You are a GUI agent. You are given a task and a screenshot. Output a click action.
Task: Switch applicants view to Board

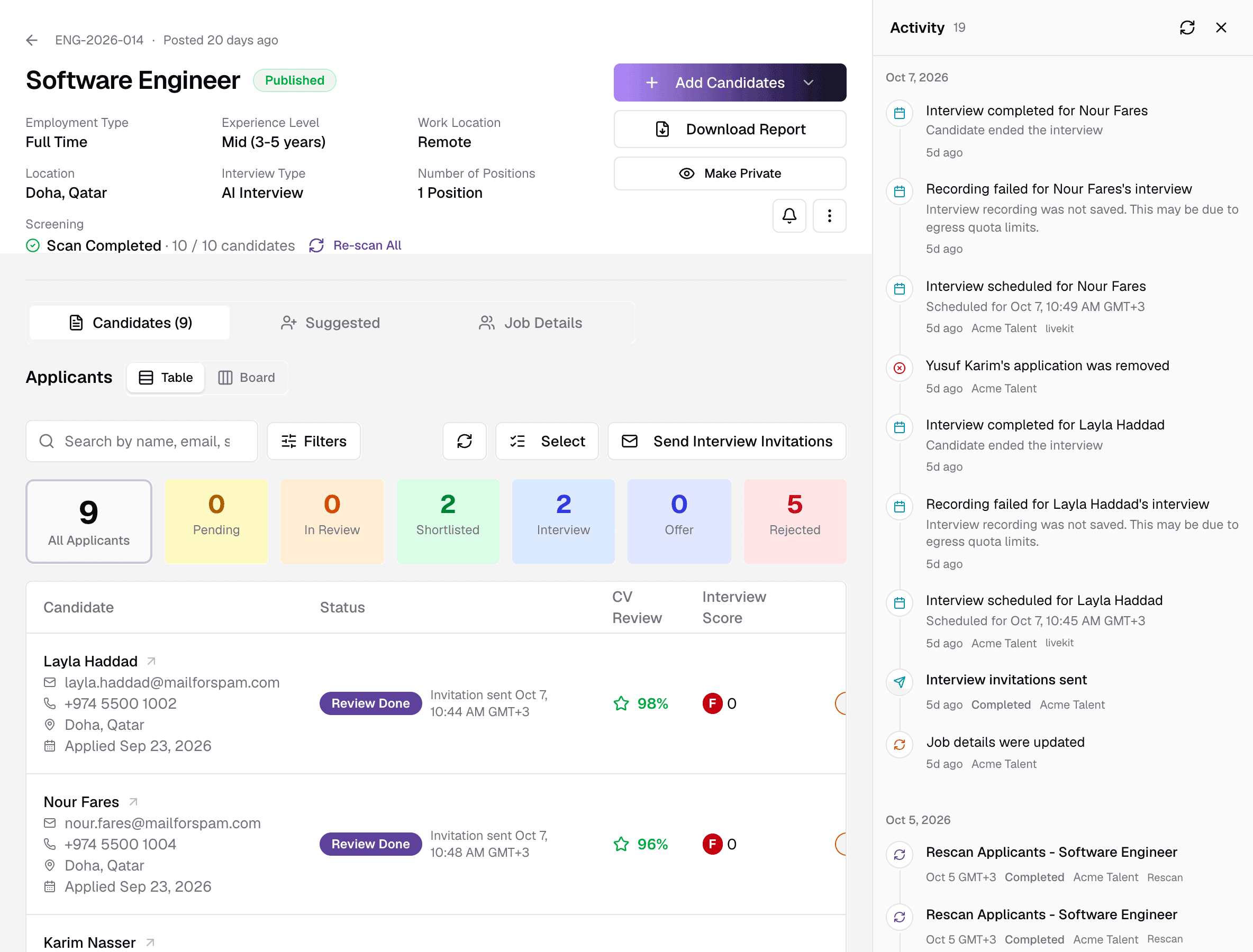pyautogui.click(x=247, y=378)
